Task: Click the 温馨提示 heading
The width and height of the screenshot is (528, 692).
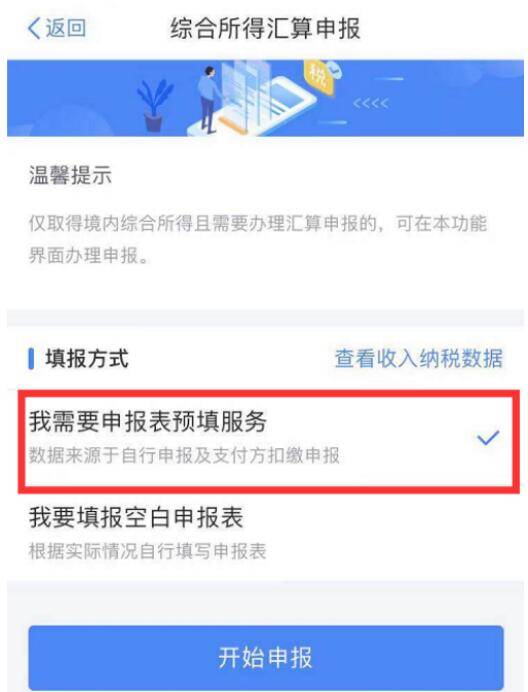Action: [x=70, y=175]
